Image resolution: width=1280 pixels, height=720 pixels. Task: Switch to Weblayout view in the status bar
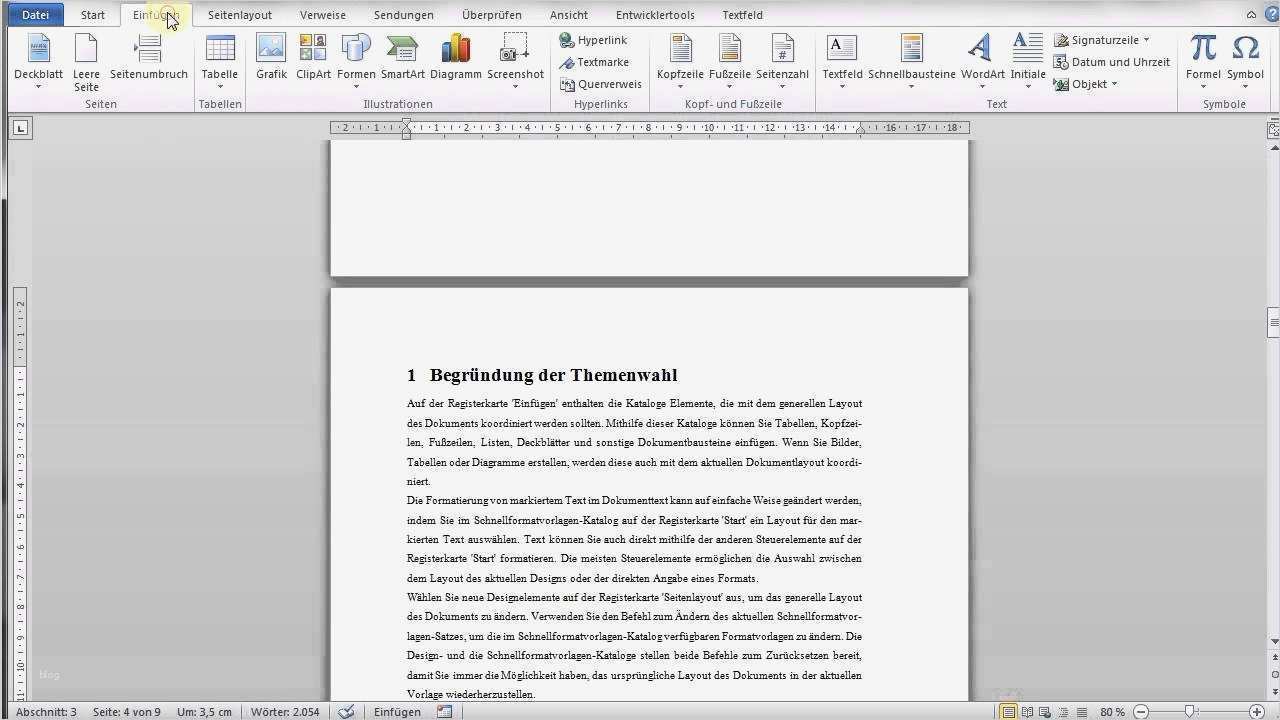coord(1044,712)
